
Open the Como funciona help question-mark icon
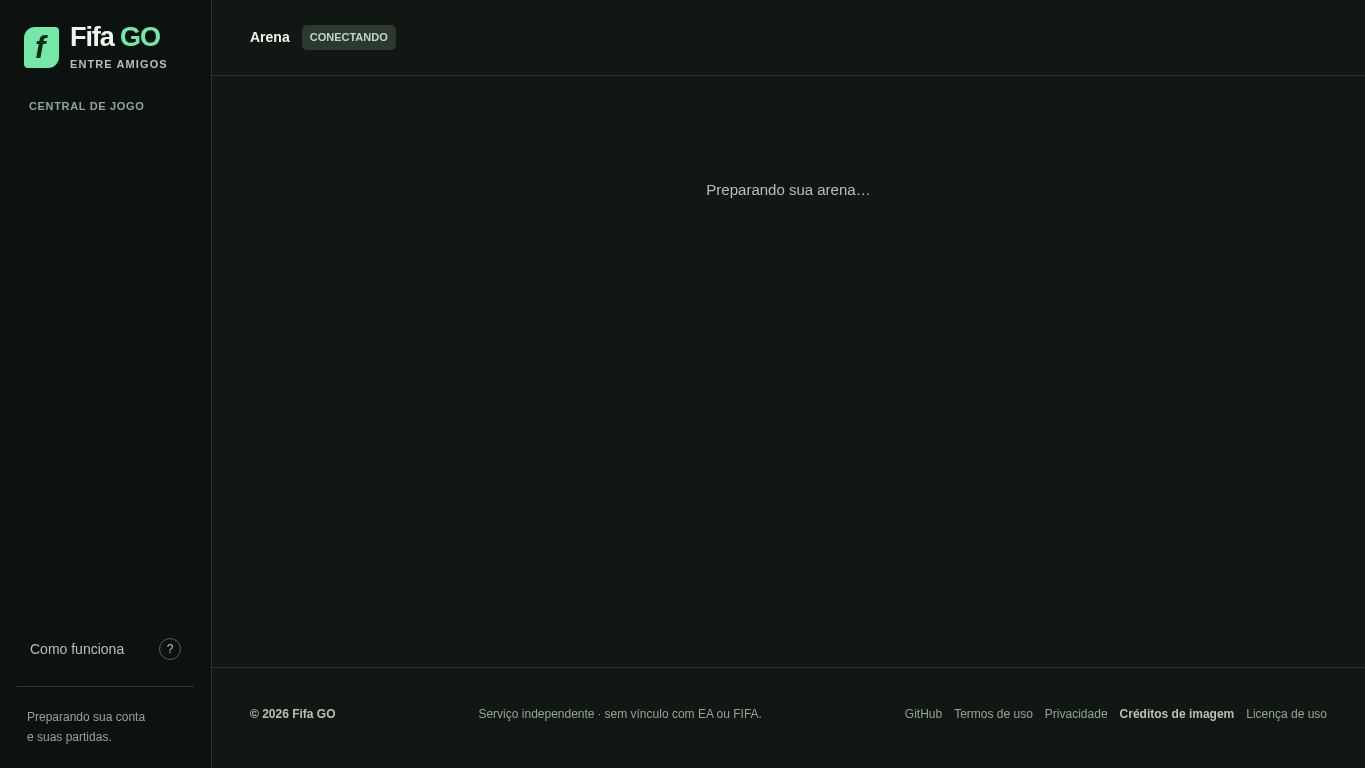(170, 649)
